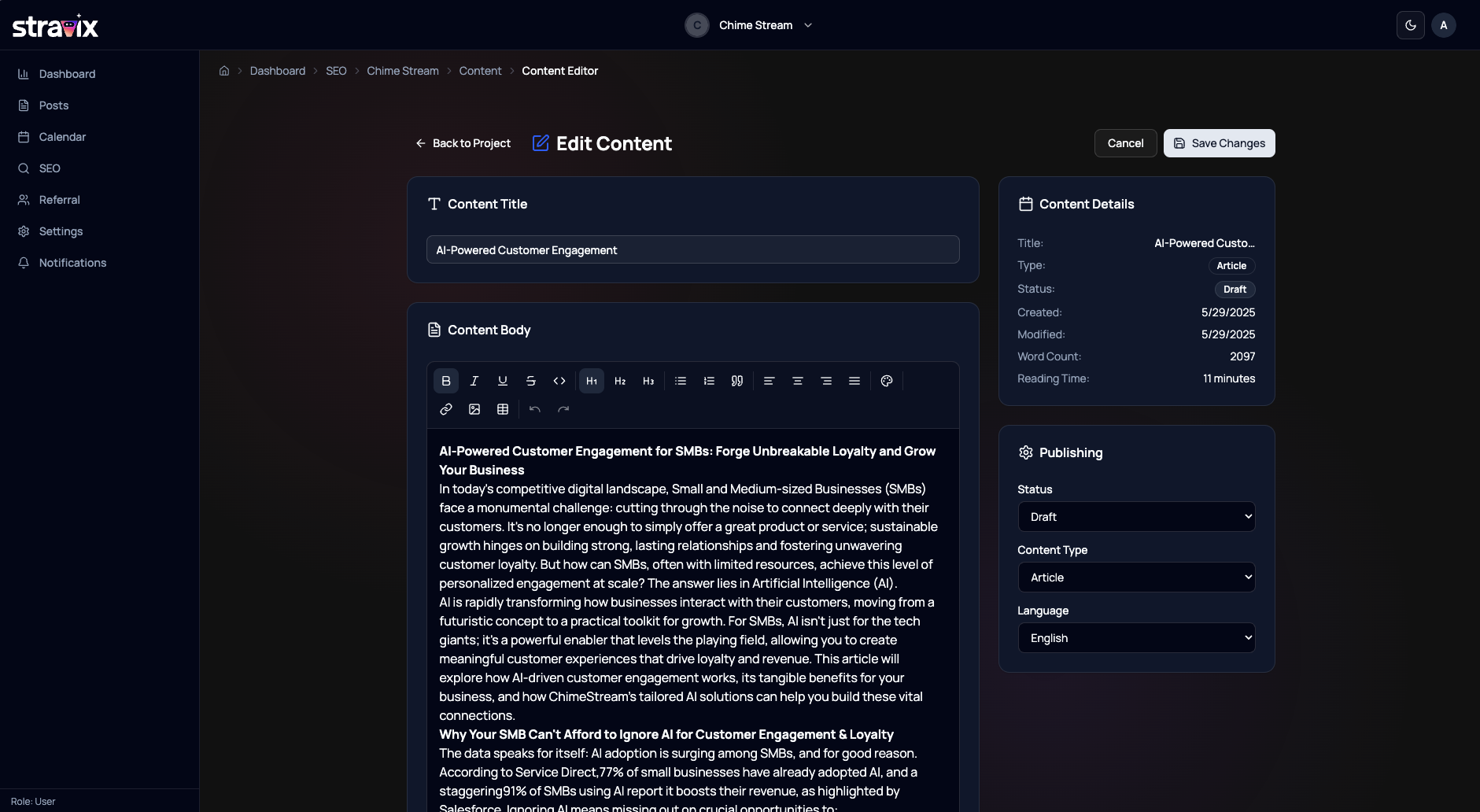Image resolution: width=1480 pixels, height=812 pixels.
Task: Click the Stravix logo
Action: (x=55, y=26)
